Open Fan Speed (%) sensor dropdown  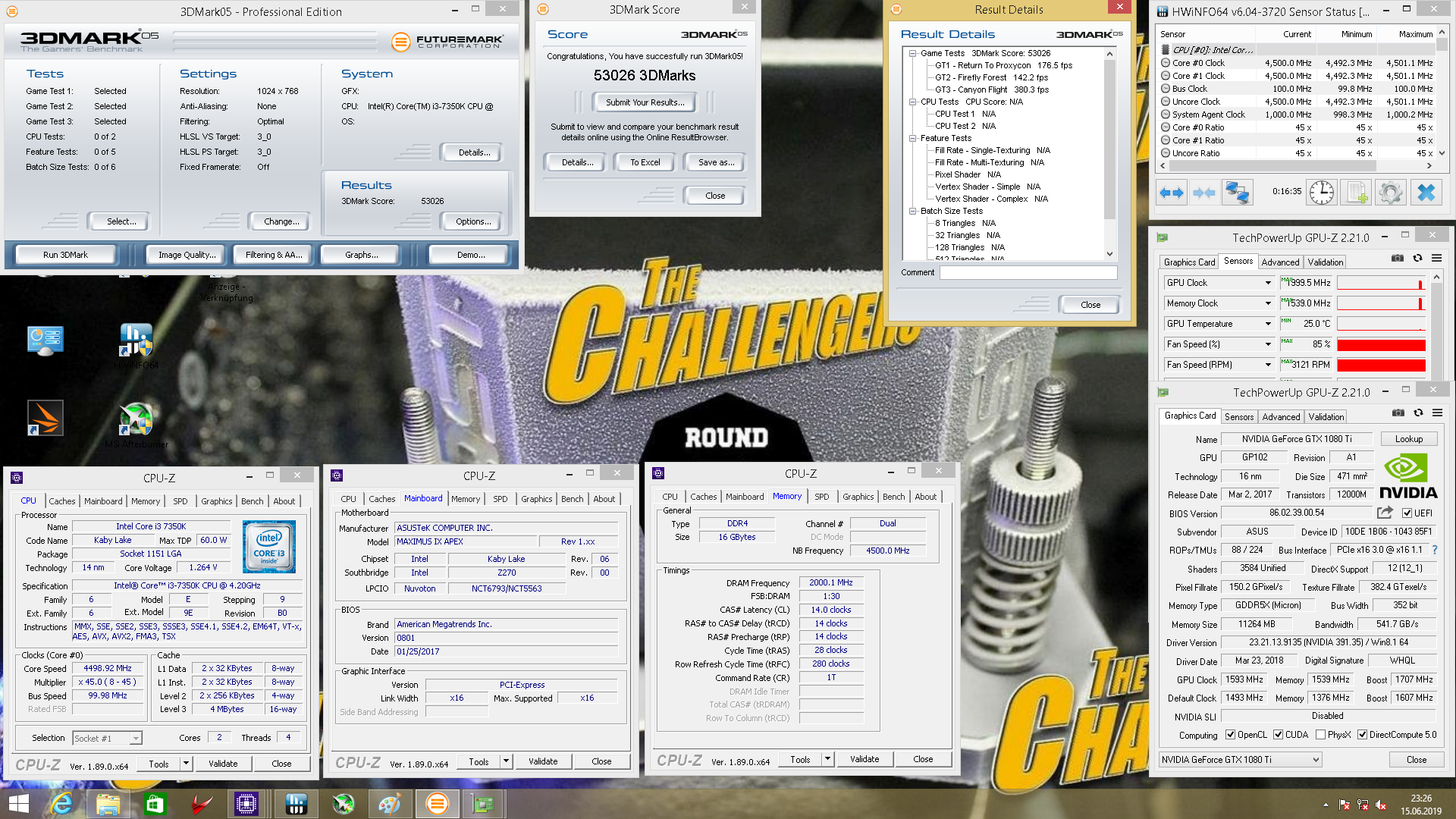pos(1267,344)
